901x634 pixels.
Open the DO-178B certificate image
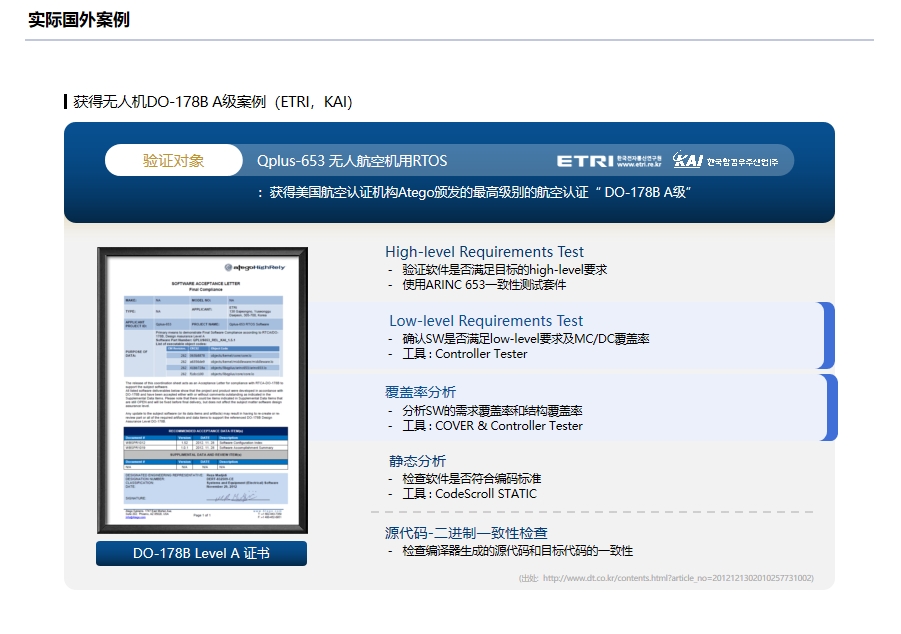point(202,390)
